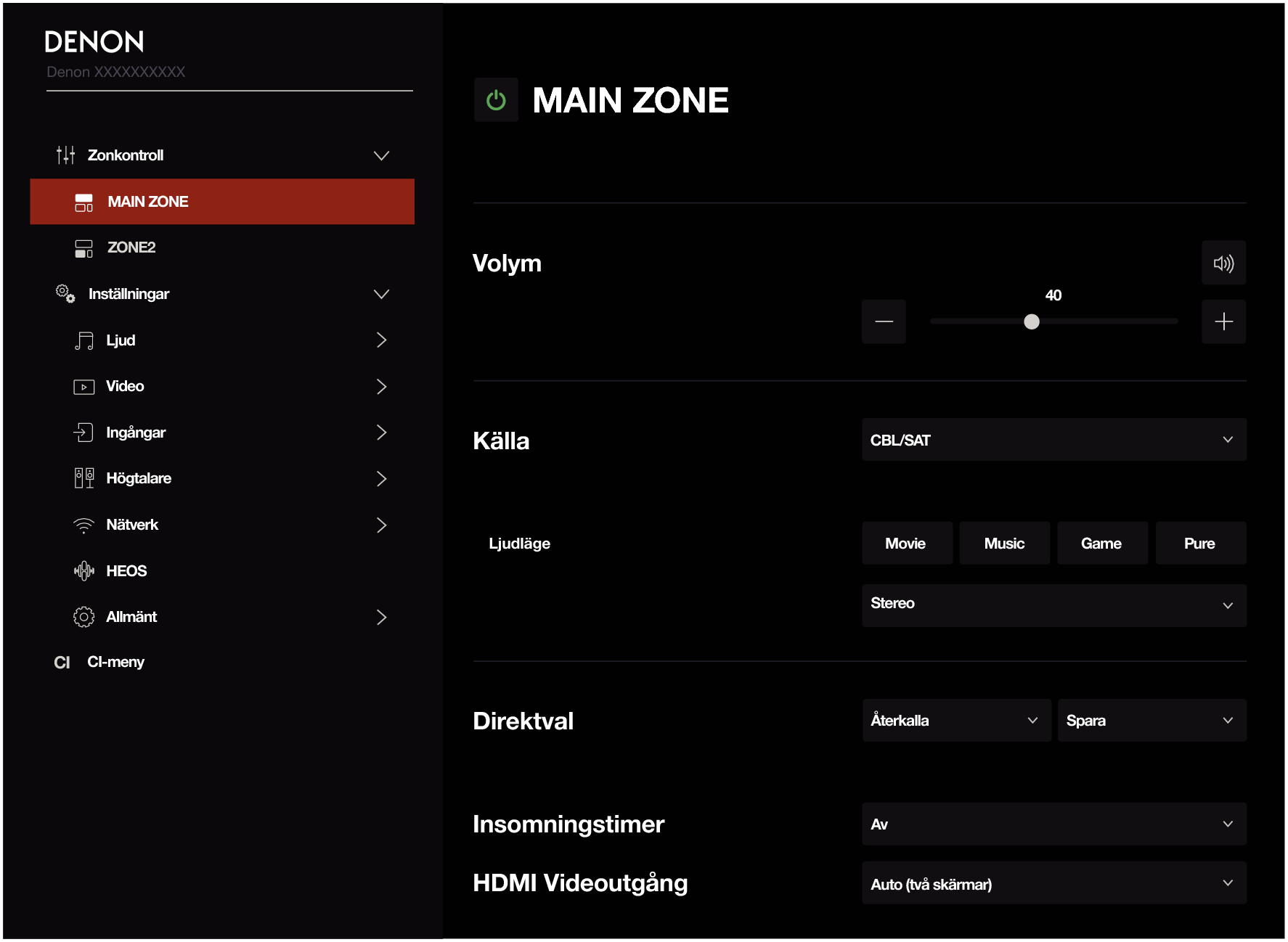Click the Zonkontroll sliders icon
The width and height of the screenshot is (1288, 942).
(65, 155)
